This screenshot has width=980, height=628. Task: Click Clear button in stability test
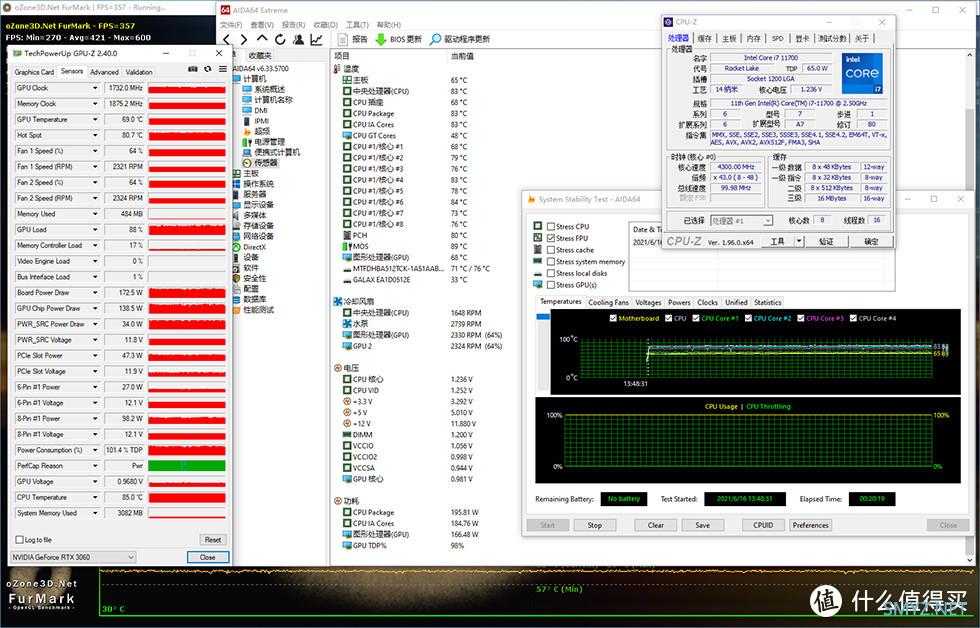656,526
